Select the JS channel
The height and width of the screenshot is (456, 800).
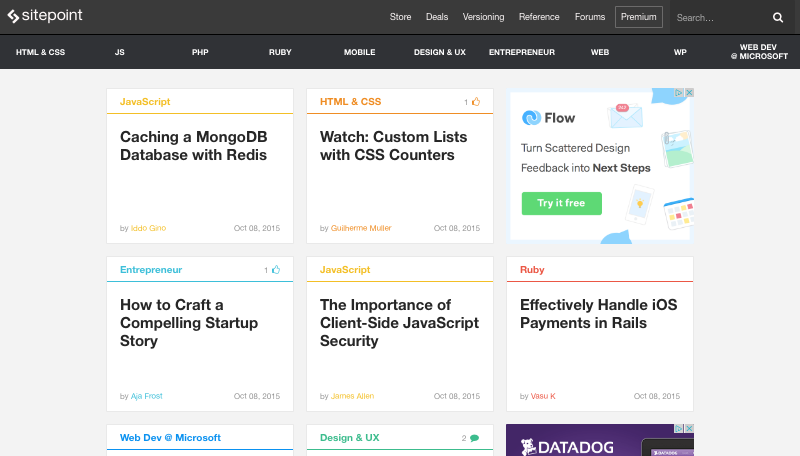(x=120, y=52)
